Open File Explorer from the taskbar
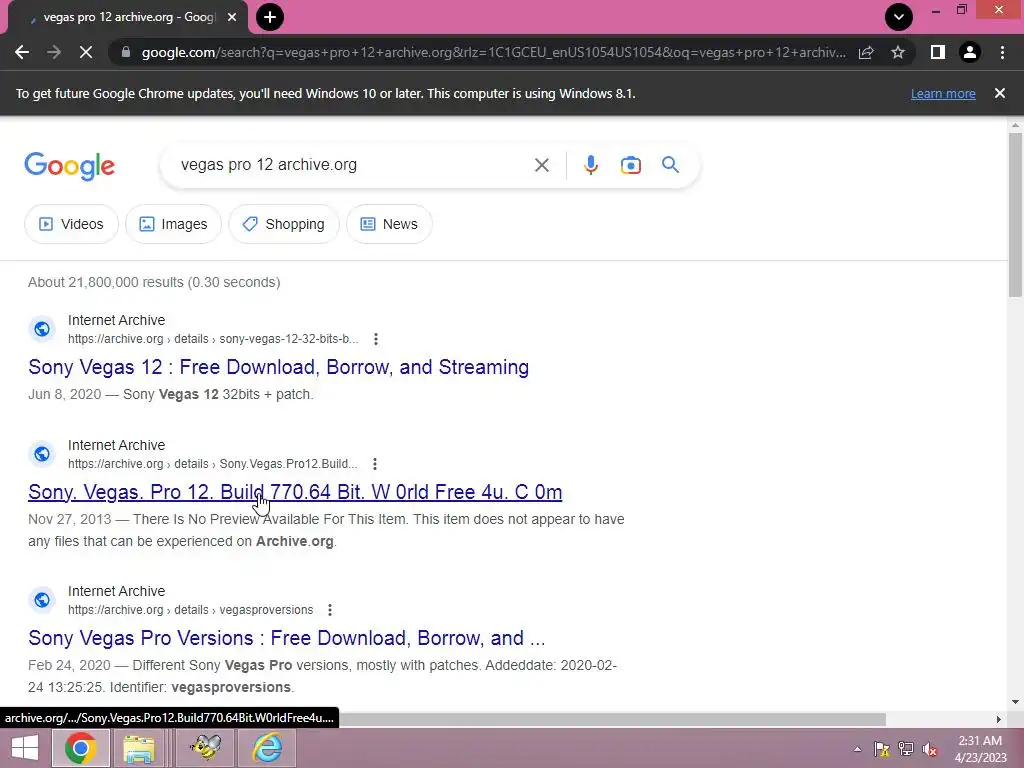Viewport: 1024px width, 768px height. point(139,748)
